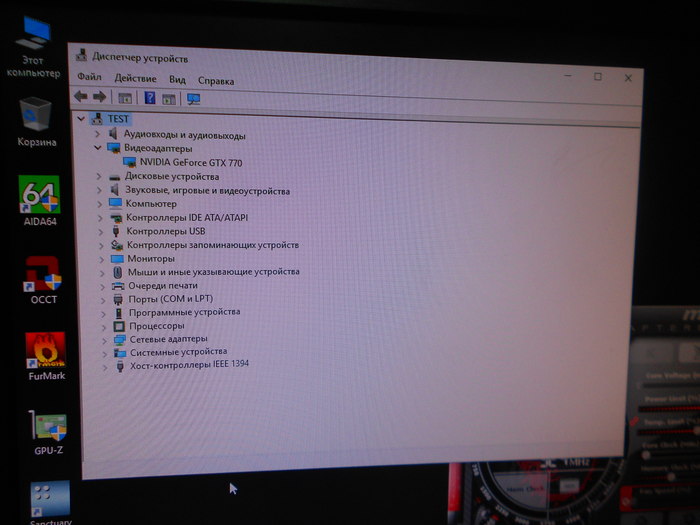Viewport: 700px width, 525px height.
Task: Select the OCCT desktop icon
Action: click(x=43, y=280)
